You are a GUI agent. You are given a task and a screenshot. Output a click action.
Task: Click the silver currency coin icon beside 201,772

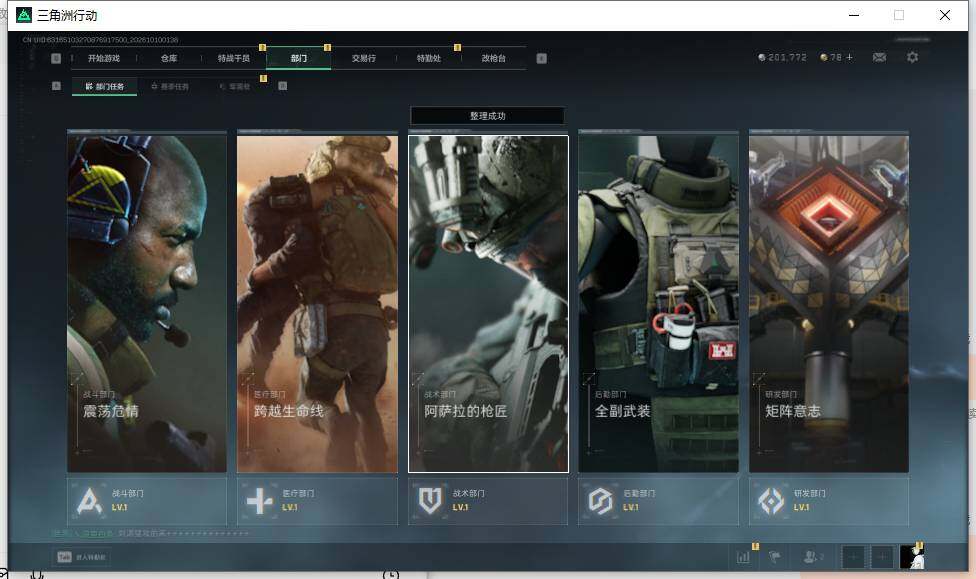762,57
